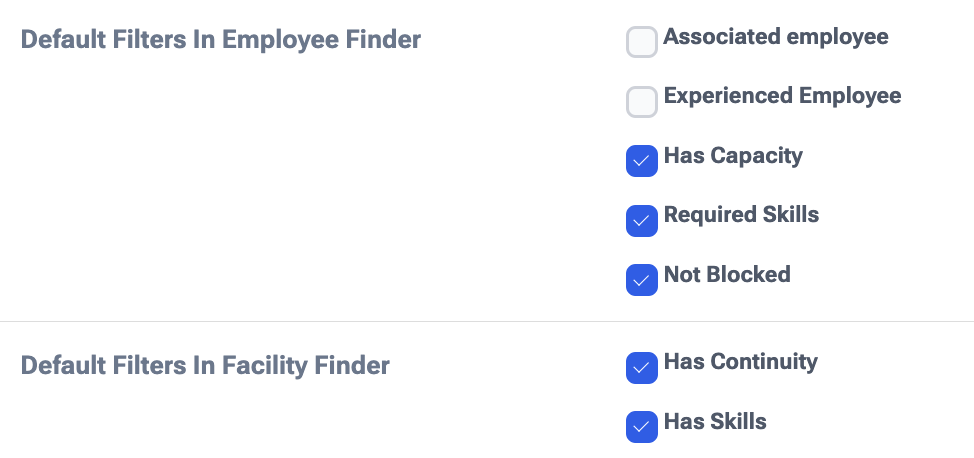The width and height of the screenshot is (974, 458).
Task: Click the 'Has Continuity' label text
Action: tap(740, 361)
